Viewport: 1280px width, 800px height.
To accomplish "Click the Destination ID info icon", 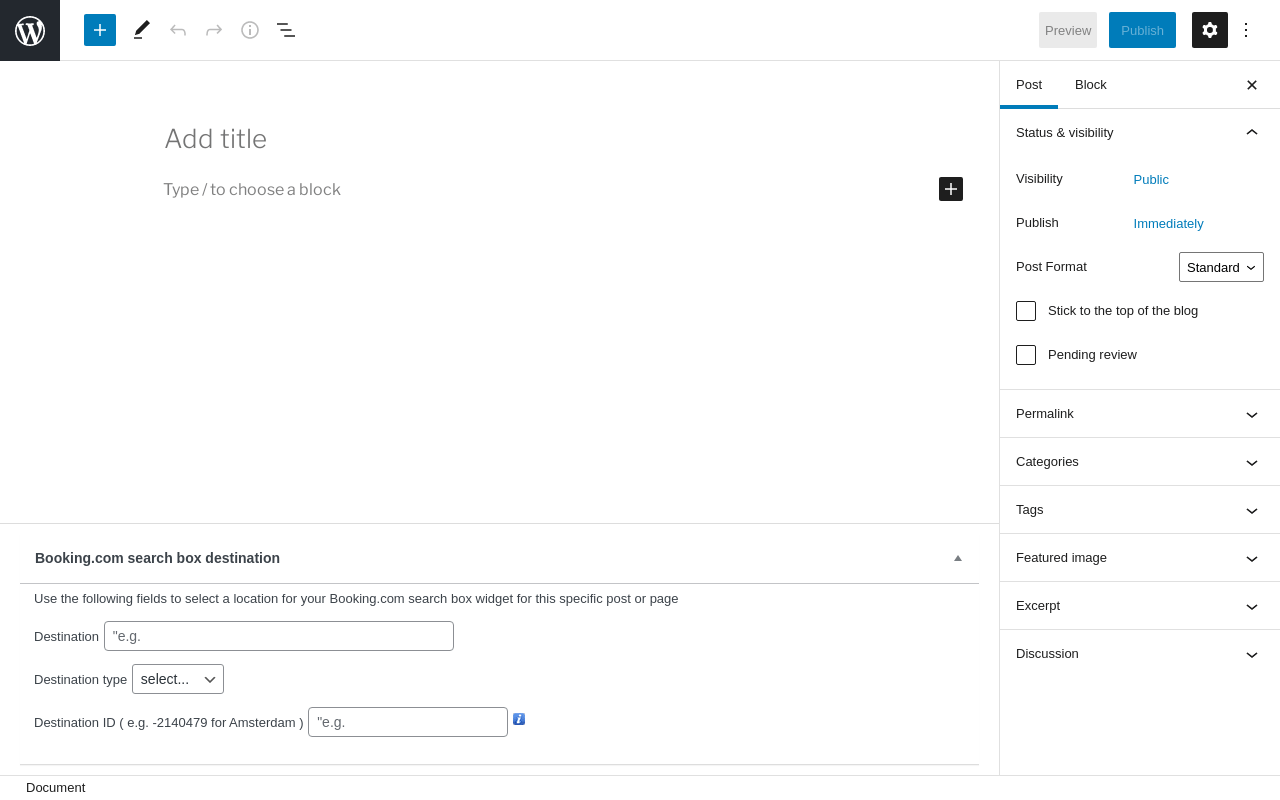I will [x=519, y=719].
